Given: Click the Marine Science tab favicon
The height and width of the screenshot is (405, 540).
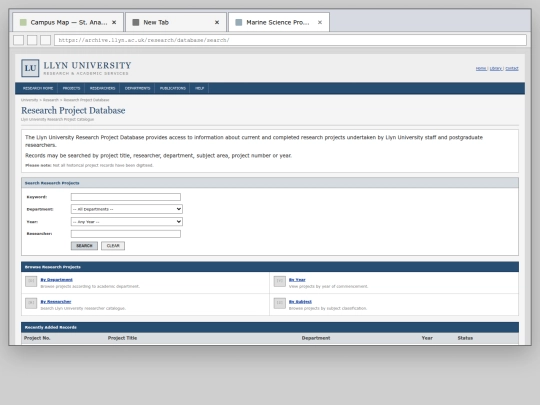Looking at the screenshot, I should tap(238, 22).
